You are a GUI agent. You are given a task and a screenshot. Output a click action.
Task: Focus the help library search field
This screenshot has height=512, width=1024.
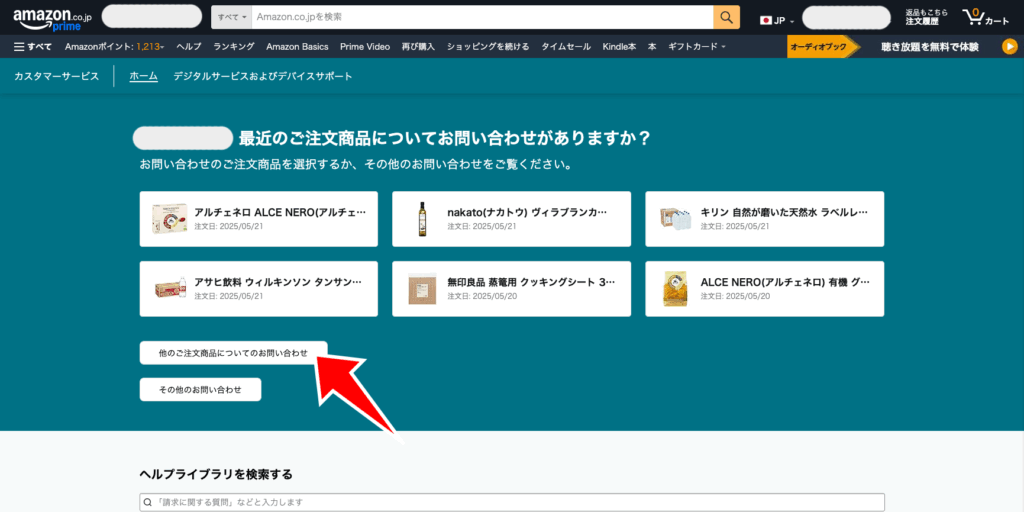[x=512, y=502]
